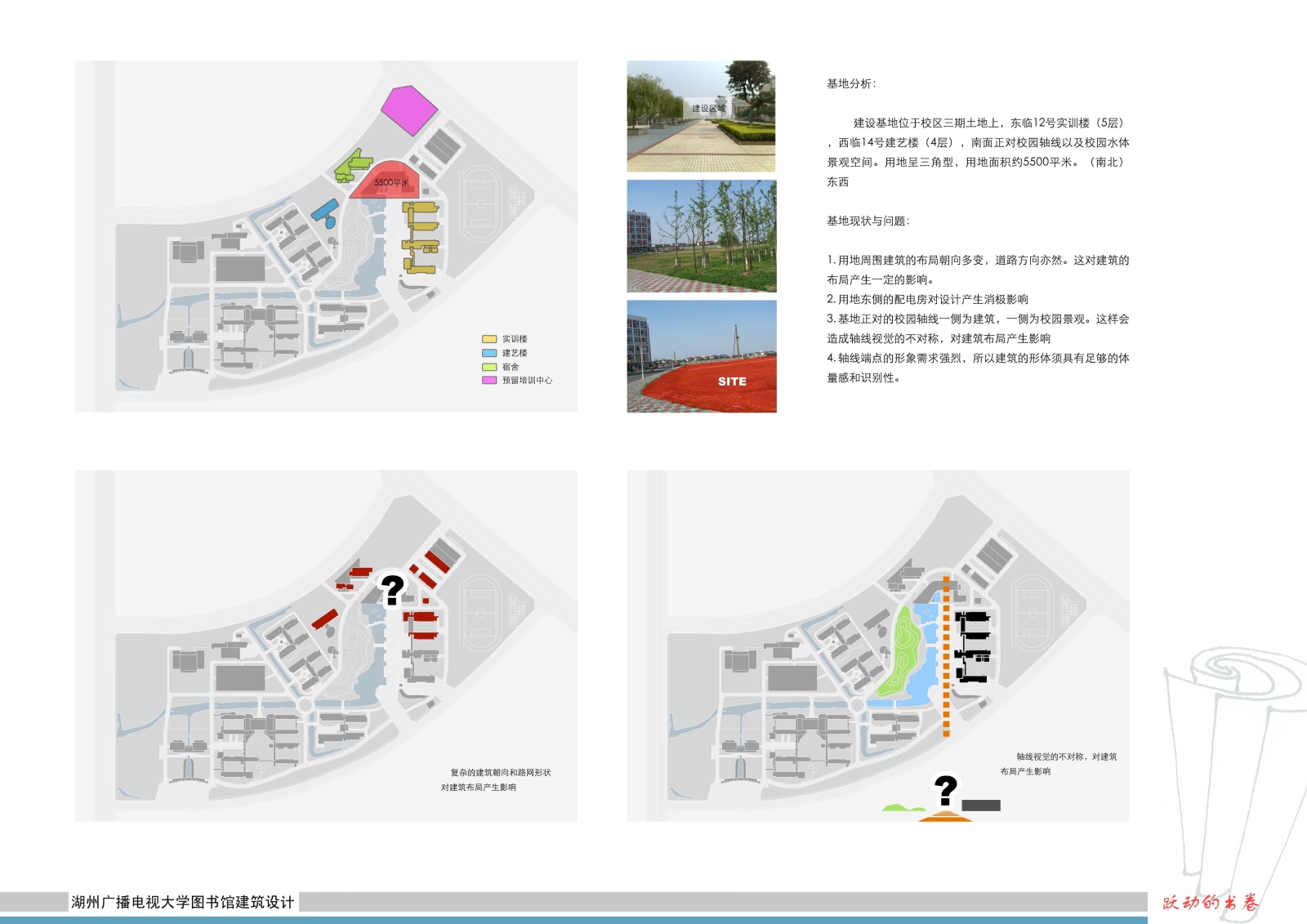The height and width of the screenshot is (924, 1307).
Task: Click item 4 text about 轴线端点
Action: [x=978, y=368]
